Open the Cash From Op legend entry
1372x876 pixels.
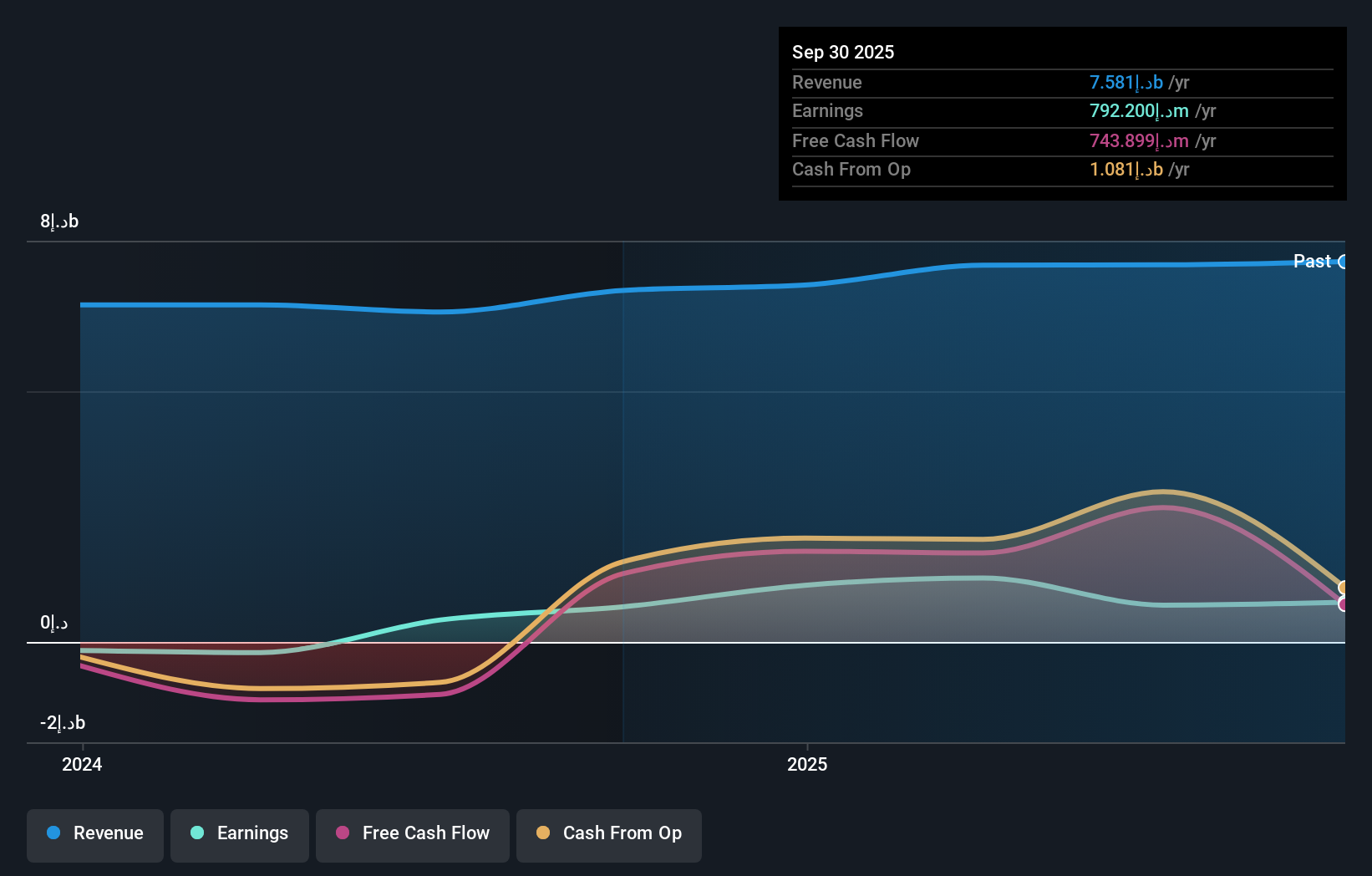(x=608, y=834)
